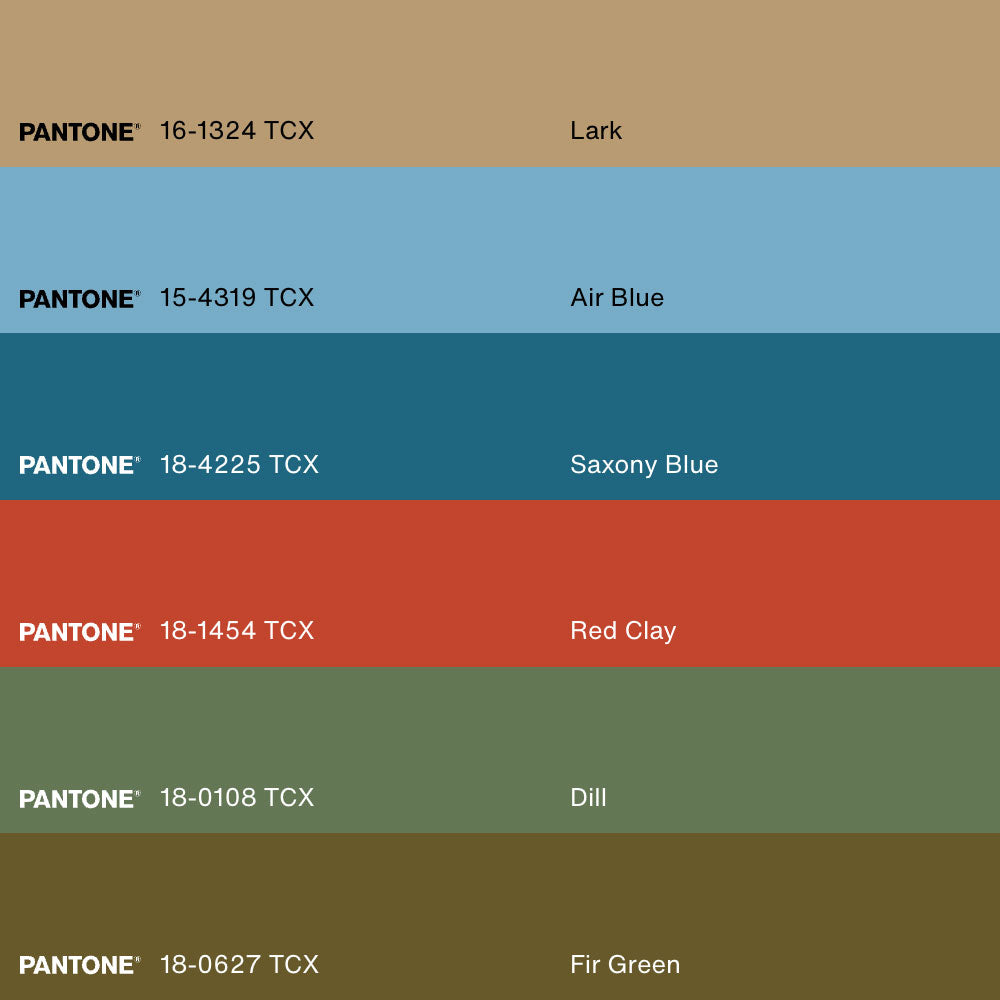Select the 18-1454 TCX code text

(x=237, y=631)
